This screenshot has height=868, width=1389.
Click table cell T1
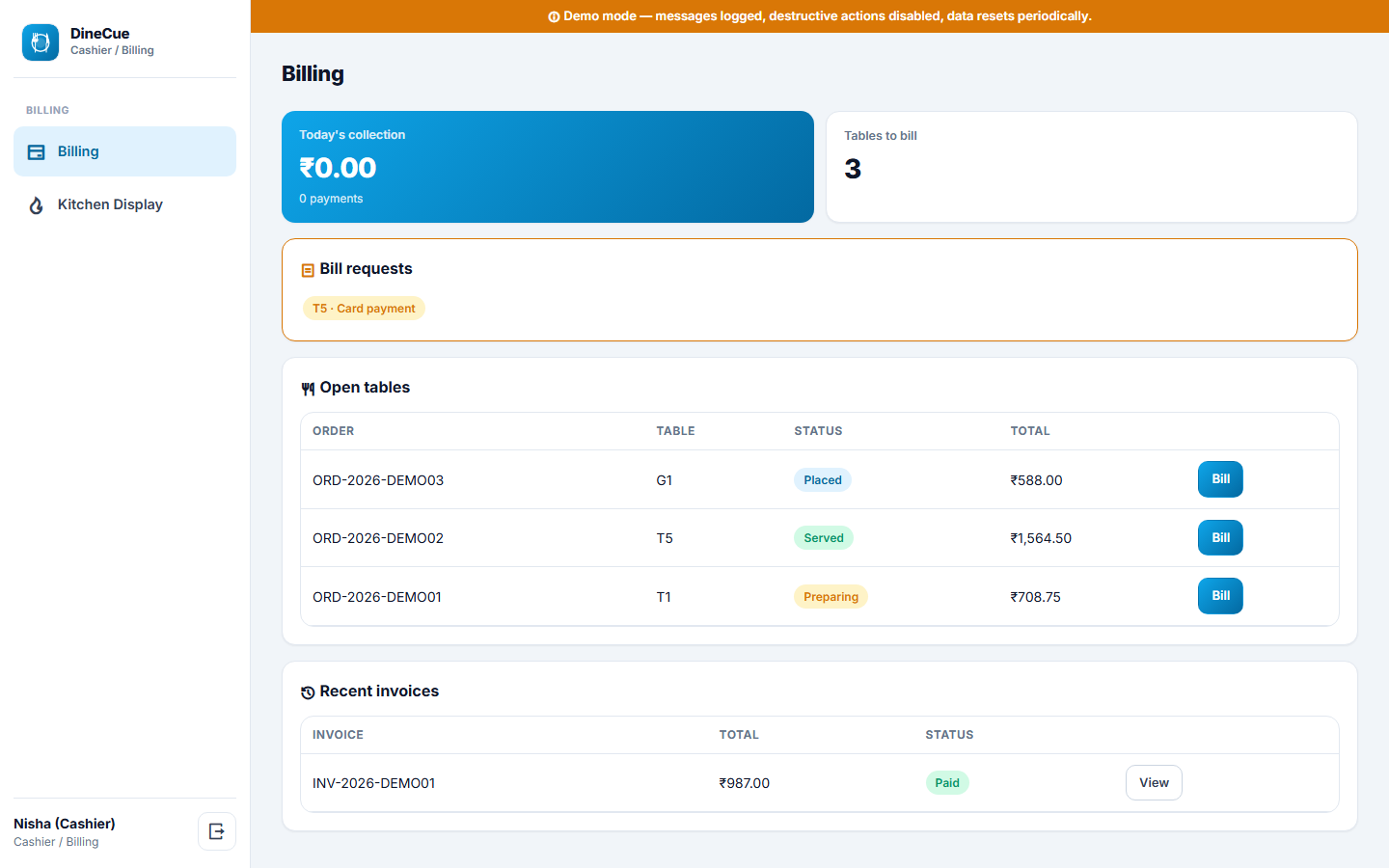tap(664, 597)
